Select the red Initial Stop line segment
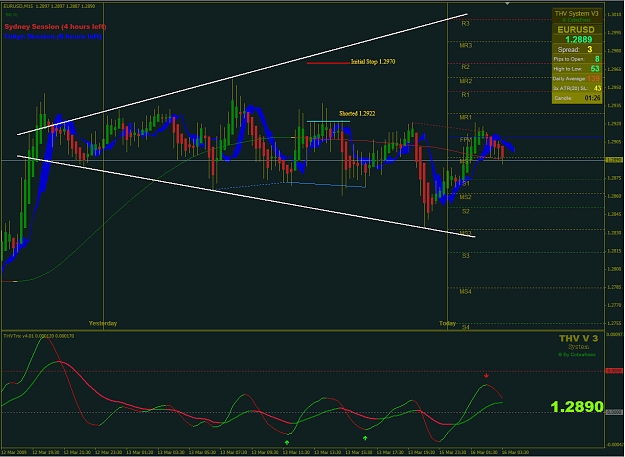Screen dimensions: 625x457 [x=328, y=63]
